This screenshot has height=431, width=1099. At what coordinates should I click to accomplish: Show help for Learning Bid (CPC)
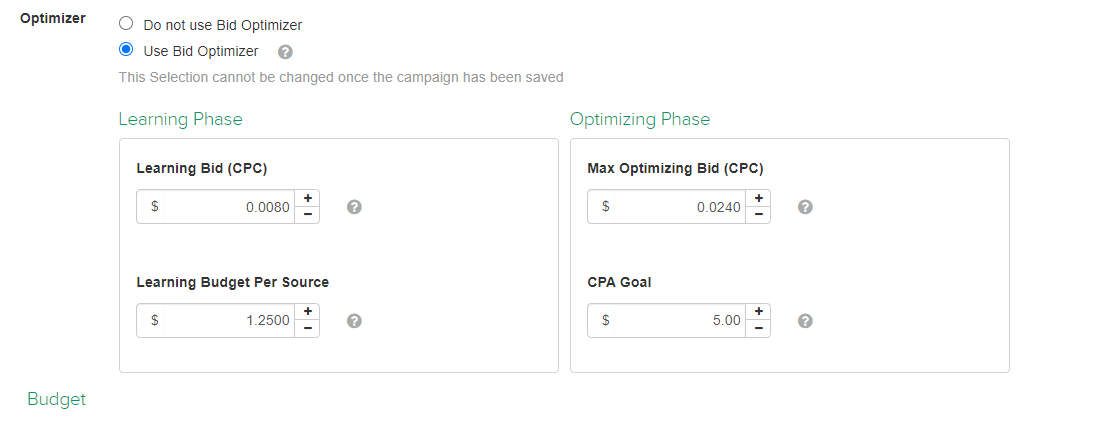pyautogui.click(x=355, y=207)
